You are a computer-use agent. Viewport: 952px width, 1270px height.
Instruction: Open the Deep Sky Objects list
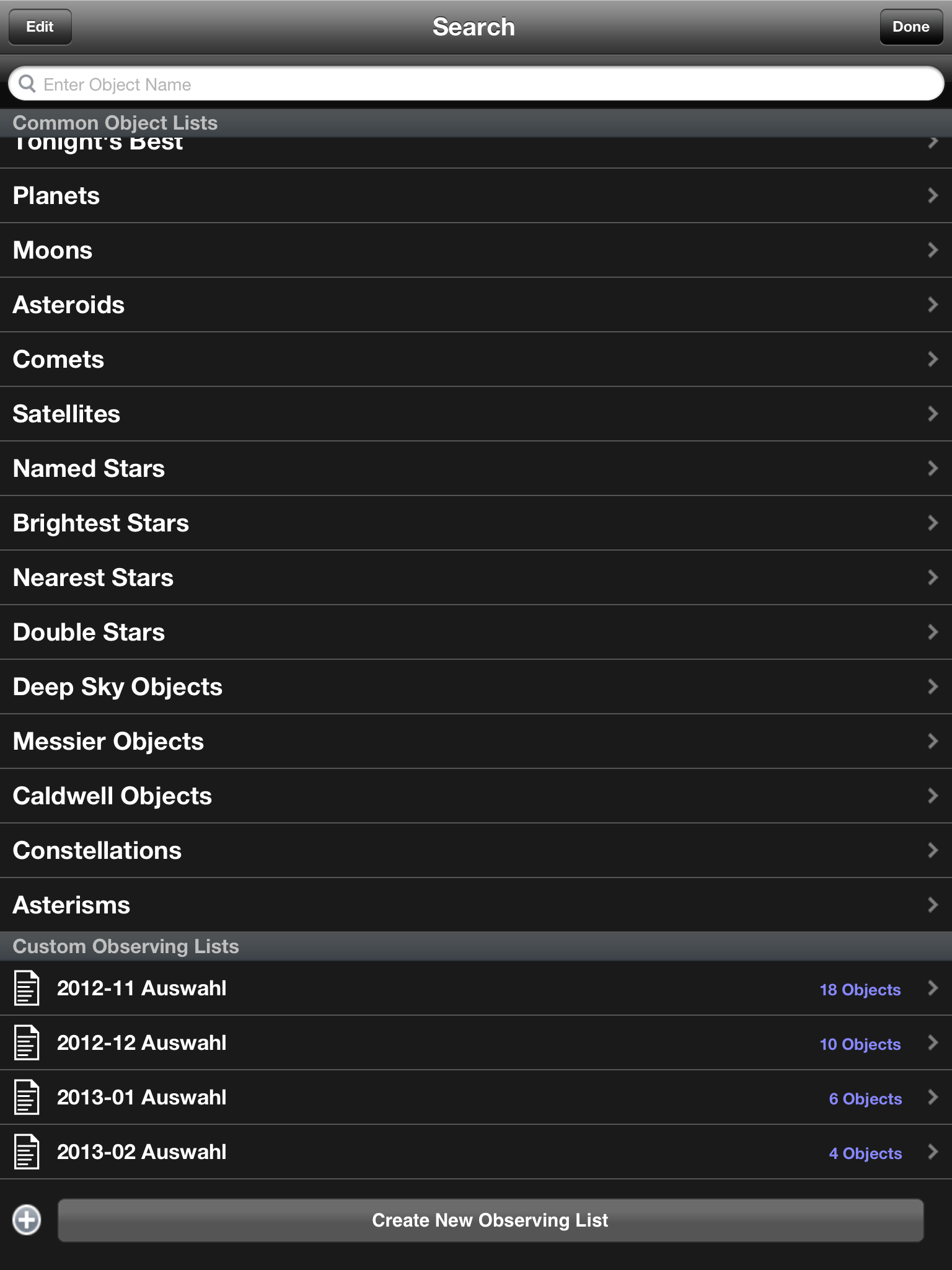pyautogui.click(x=118, y=687)
